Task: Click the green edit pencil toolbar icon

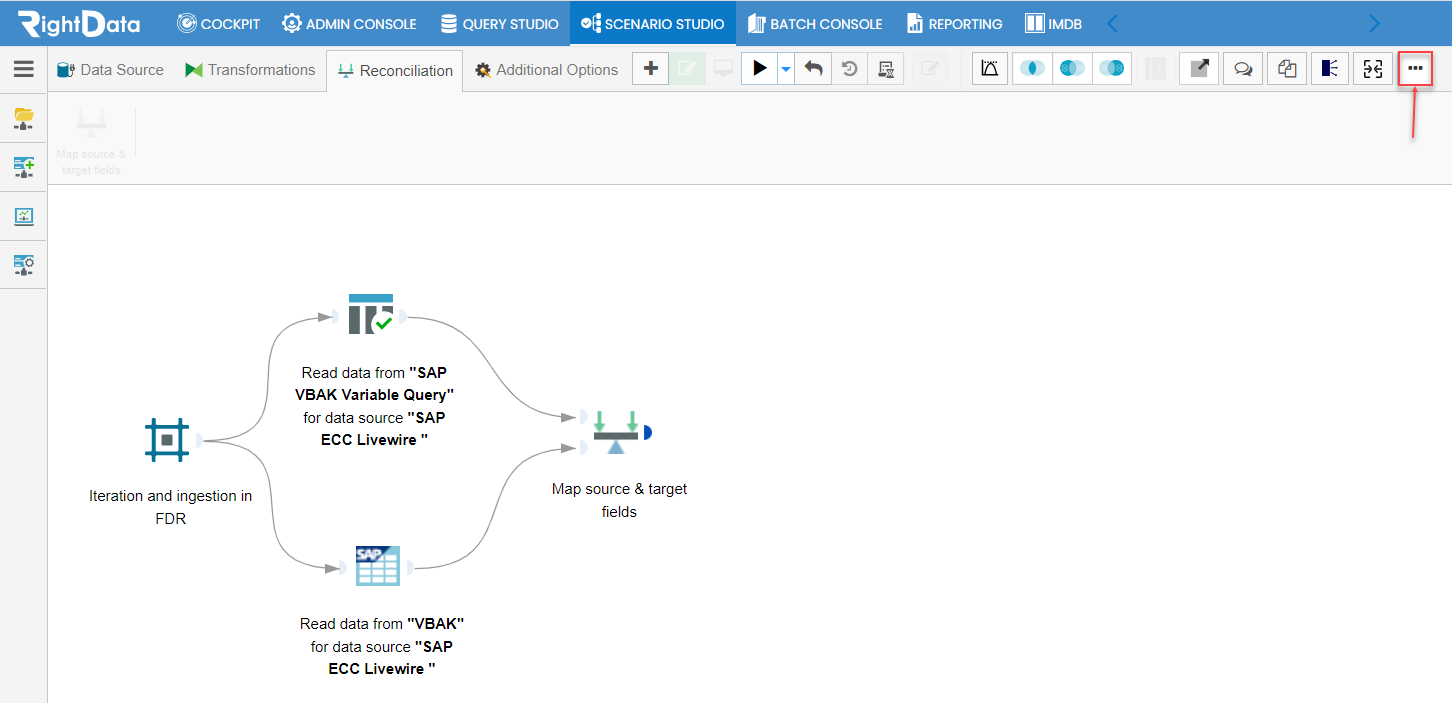Action: point(687,68)
